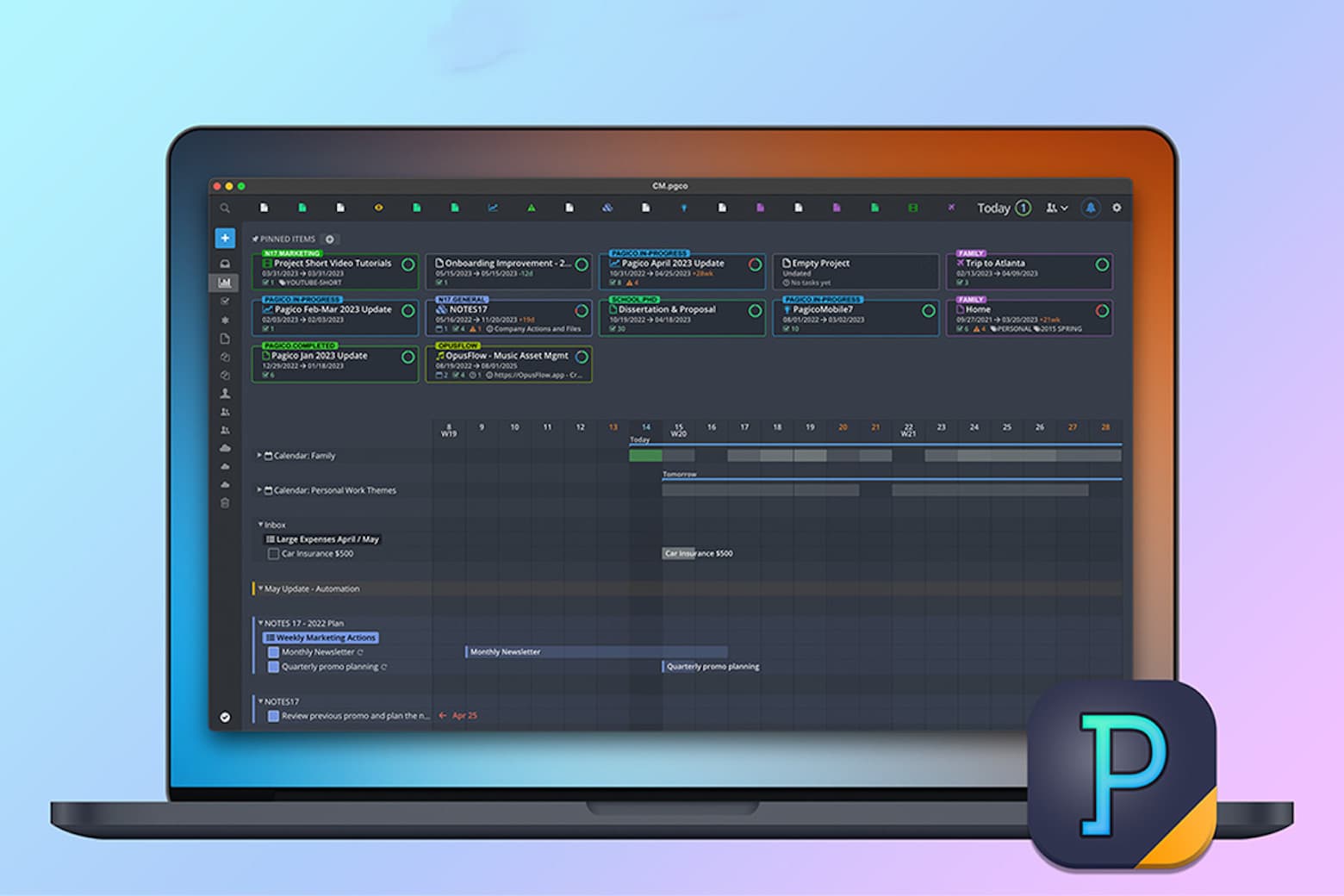Viewport: 1344px width, 896px height.
Task: Click the progress ring on the NOTES17 card
Action: [582, 311]
